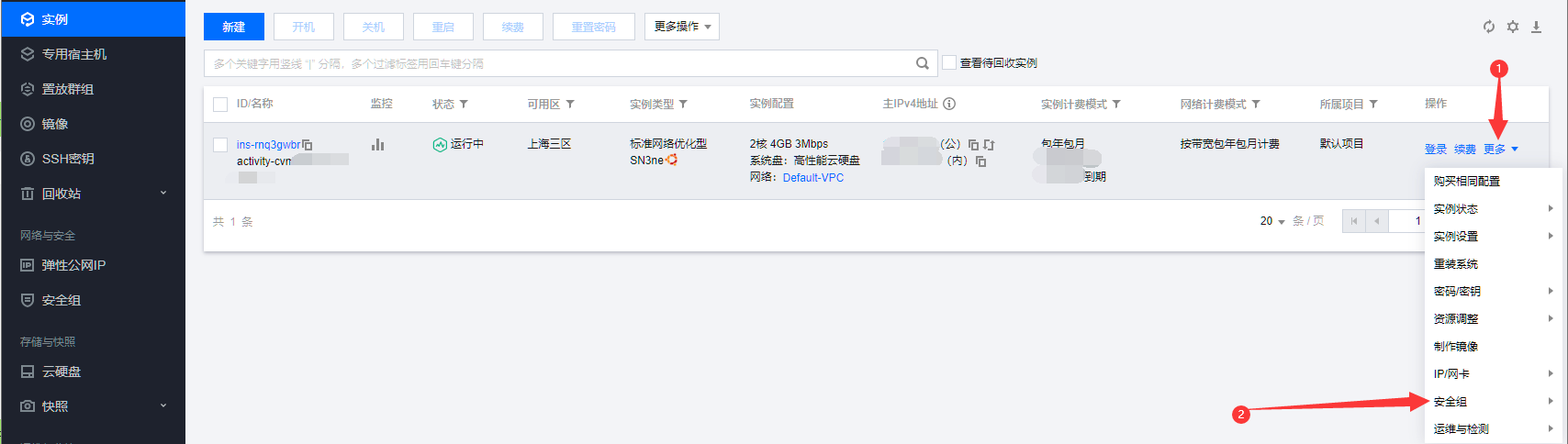Viewport: 1568px width, 444px height.
Task: Expand the 实例状态 submenu
Action: point(1493,209)
